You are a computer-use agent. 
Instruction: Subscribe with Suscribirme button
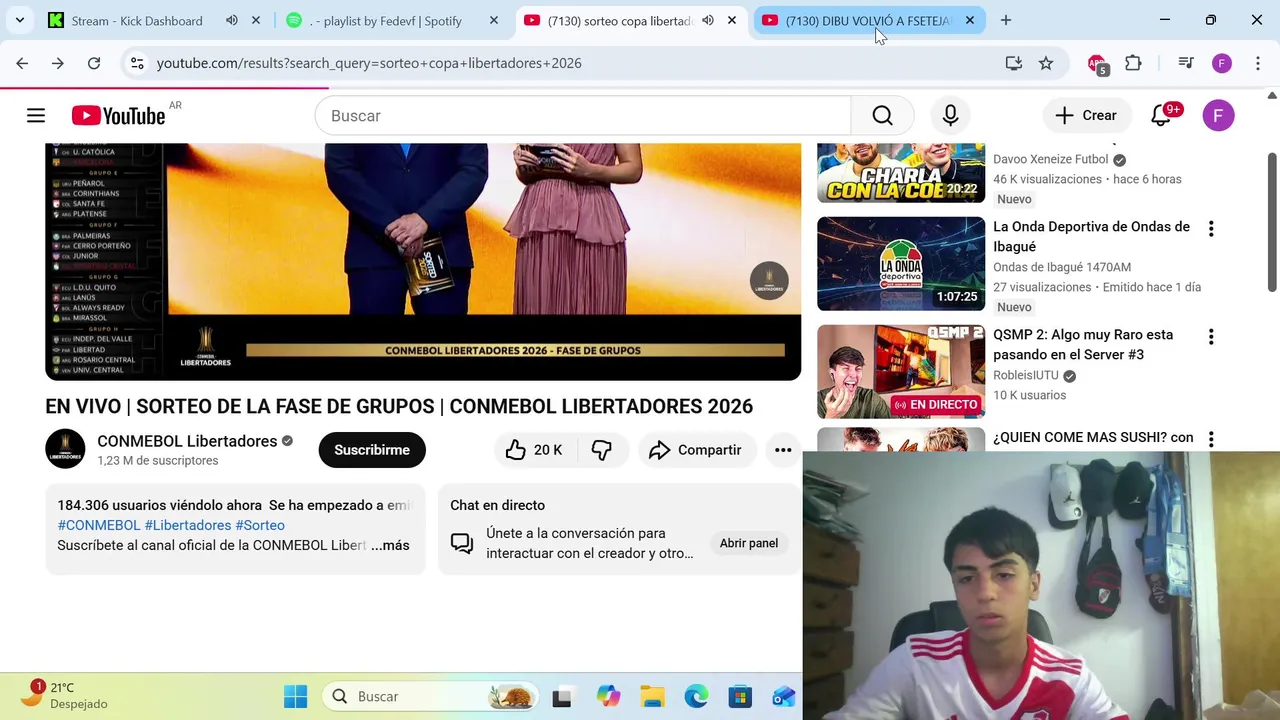372,450
